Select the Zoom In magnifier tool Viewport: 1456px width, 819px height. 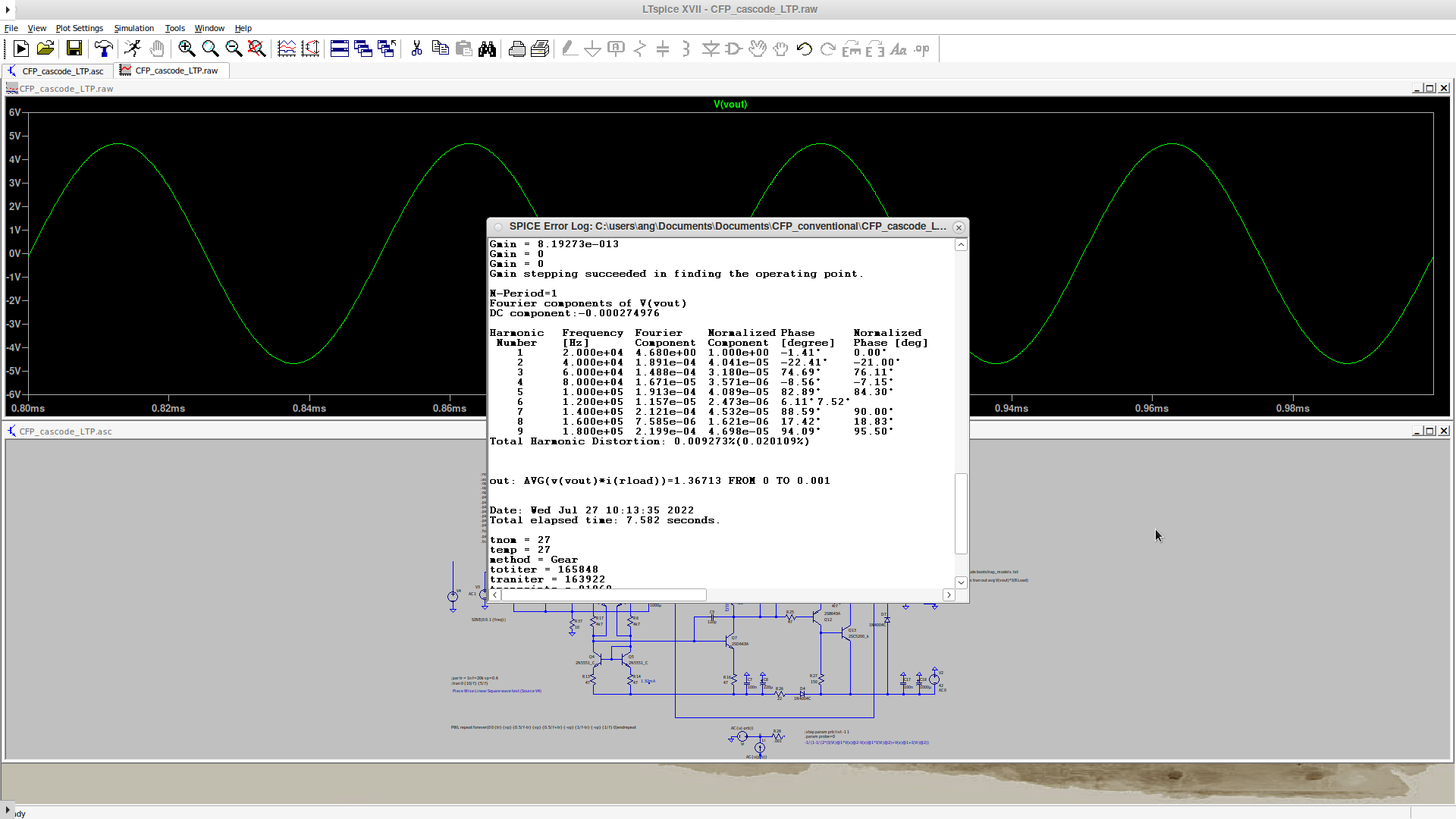click(x=187, y=49)
